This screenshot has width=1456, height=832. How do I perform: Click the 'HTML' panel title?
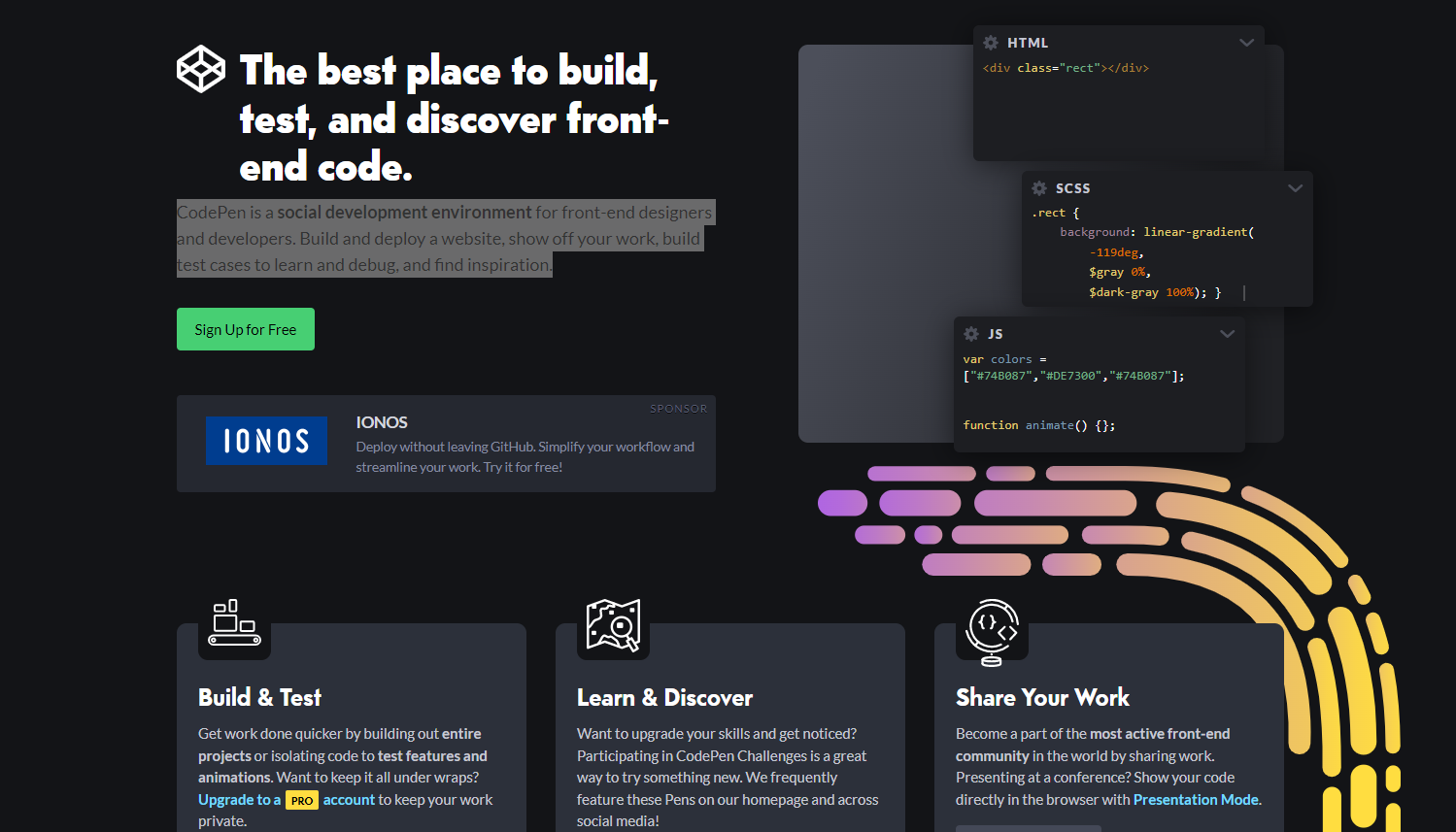[1028, 43]
